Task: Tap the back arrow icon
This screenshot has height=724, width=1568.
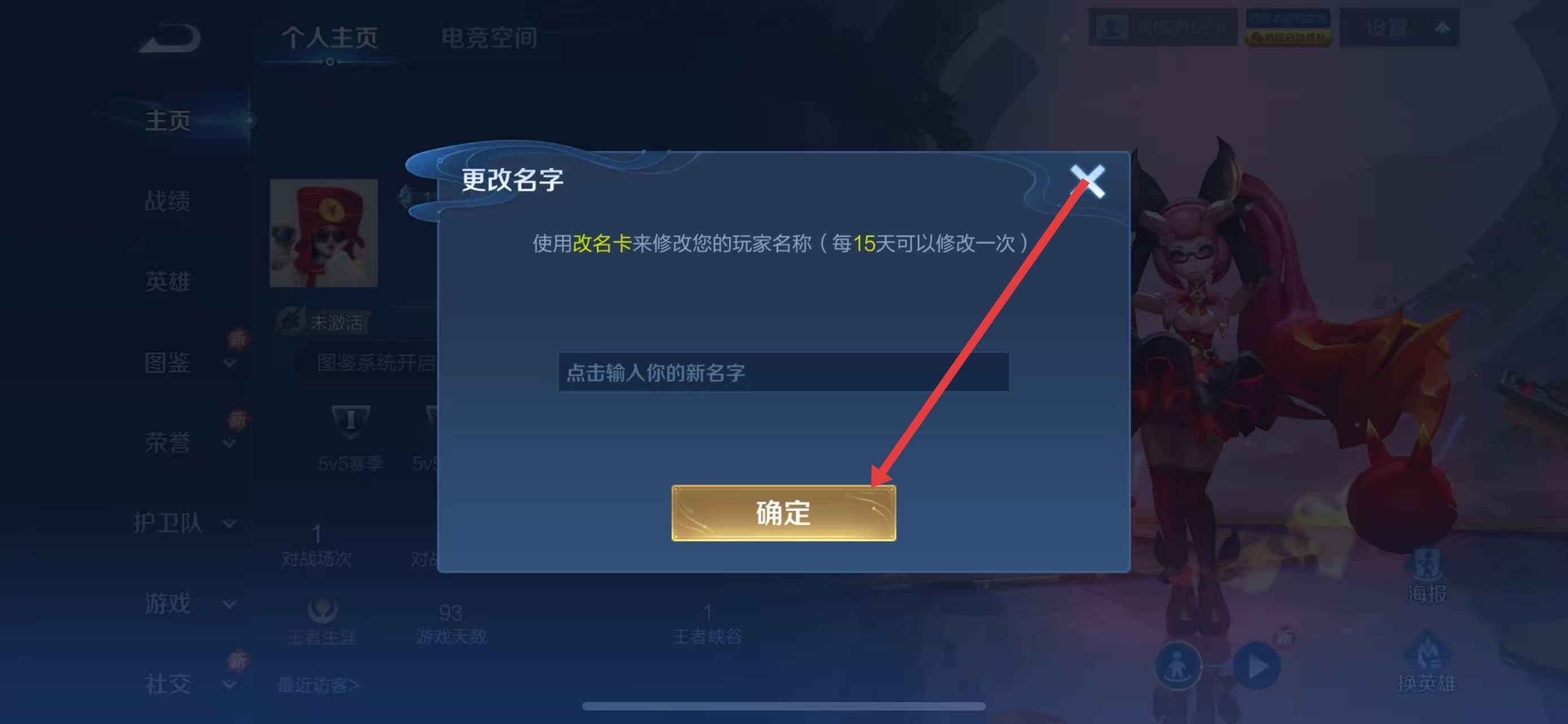Action: click(170, 38)
